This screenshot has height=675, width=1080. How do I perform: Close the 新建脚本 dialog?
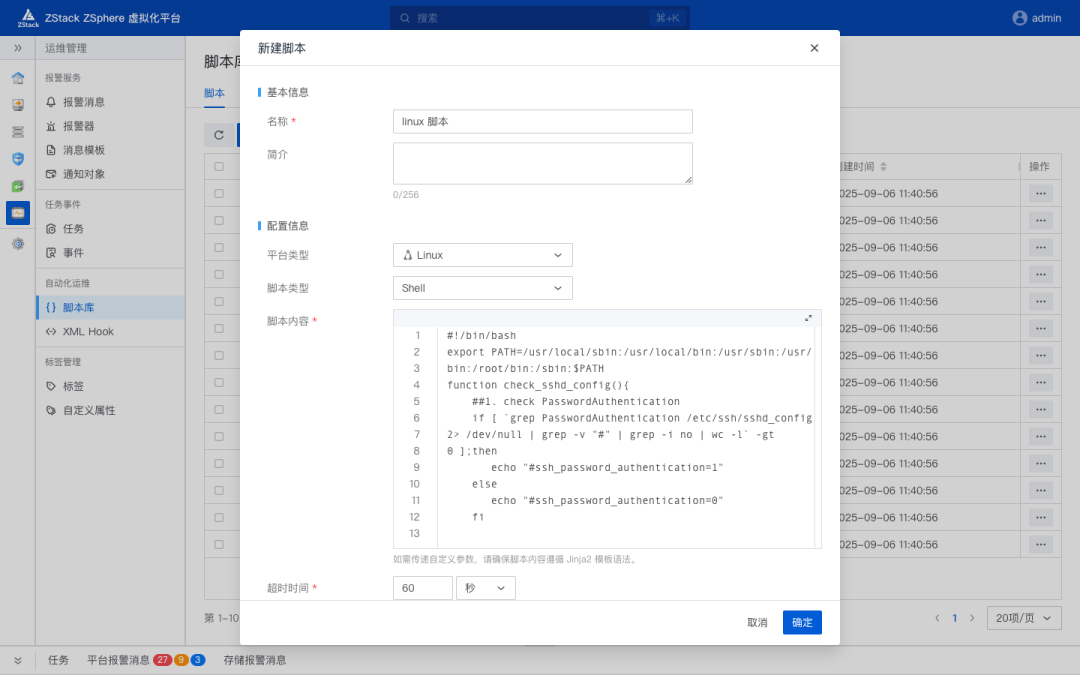click(814, 48)
